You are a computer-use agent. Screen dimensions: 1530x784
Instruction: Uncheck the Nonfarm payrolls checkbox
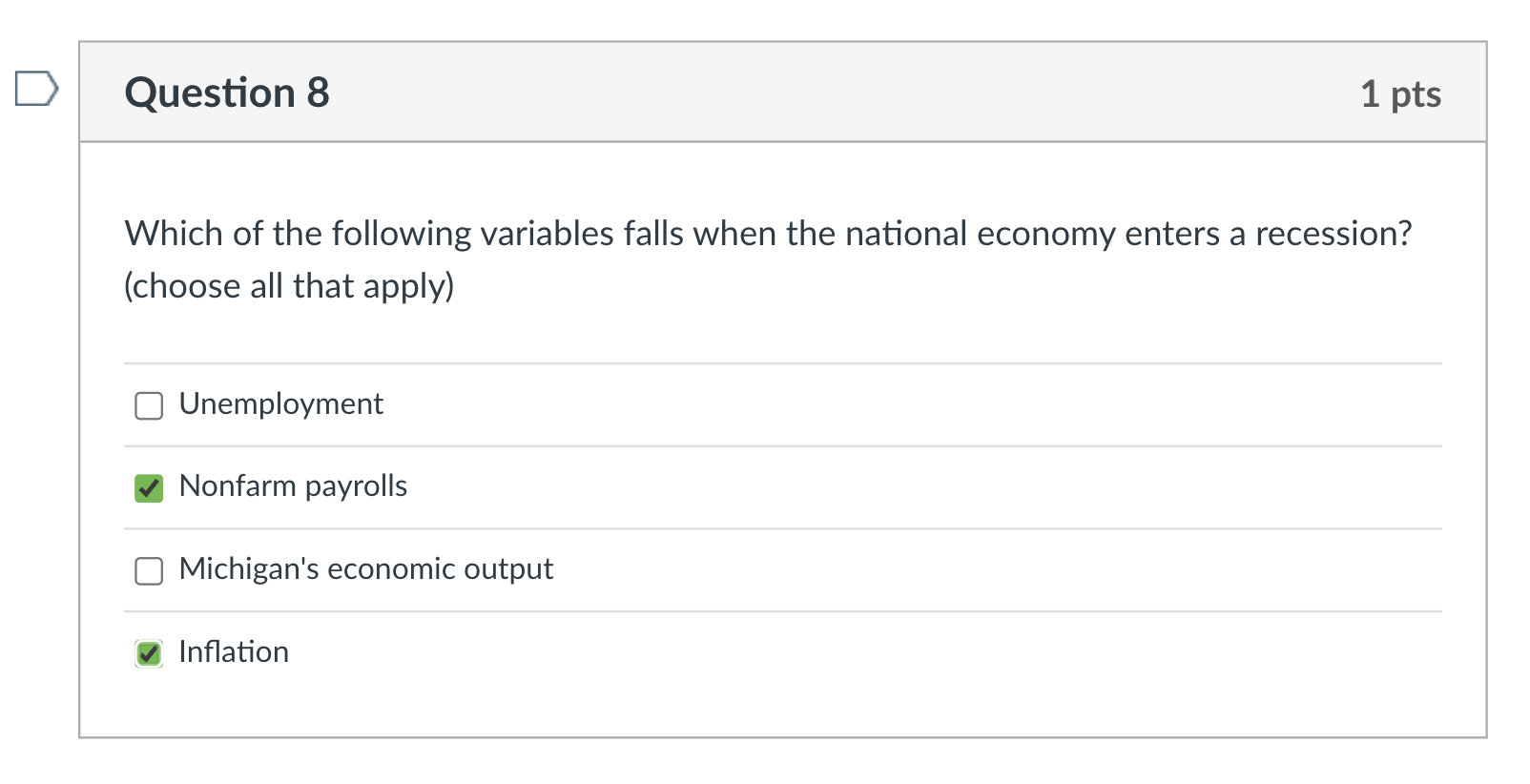click(x=149, y=487)
